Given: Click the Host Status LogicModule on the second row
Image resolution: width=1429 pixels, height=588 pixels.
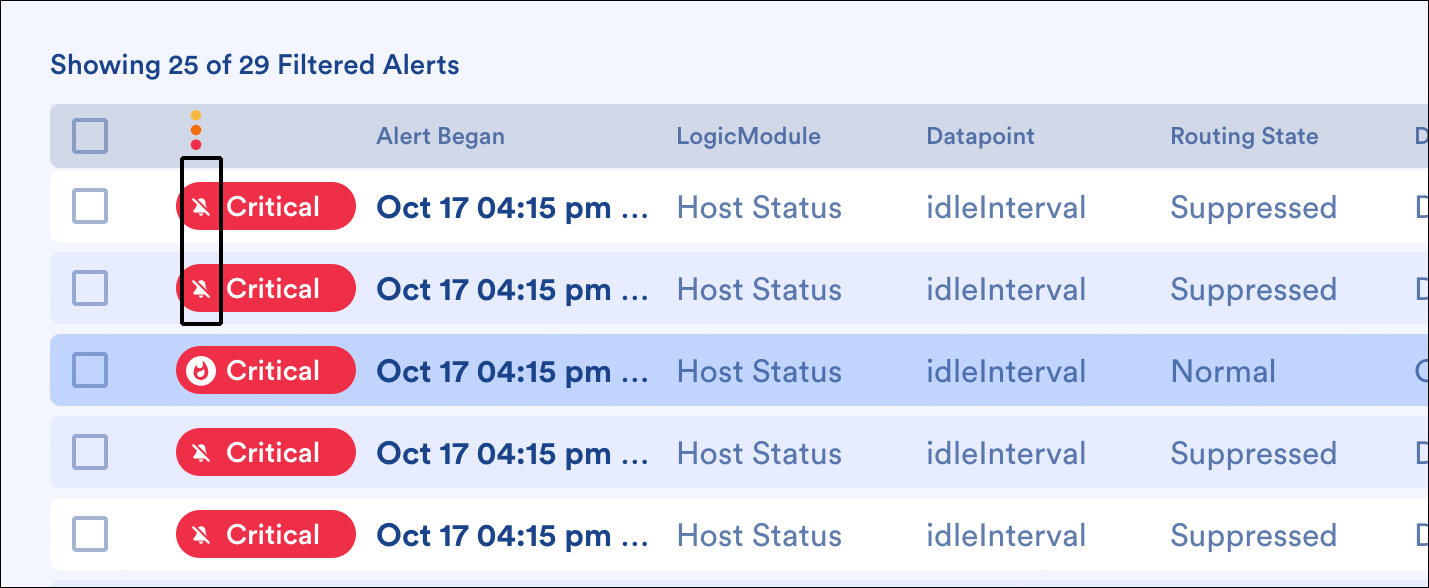Looking at the screenshot, I should click(x=759, y=288).
